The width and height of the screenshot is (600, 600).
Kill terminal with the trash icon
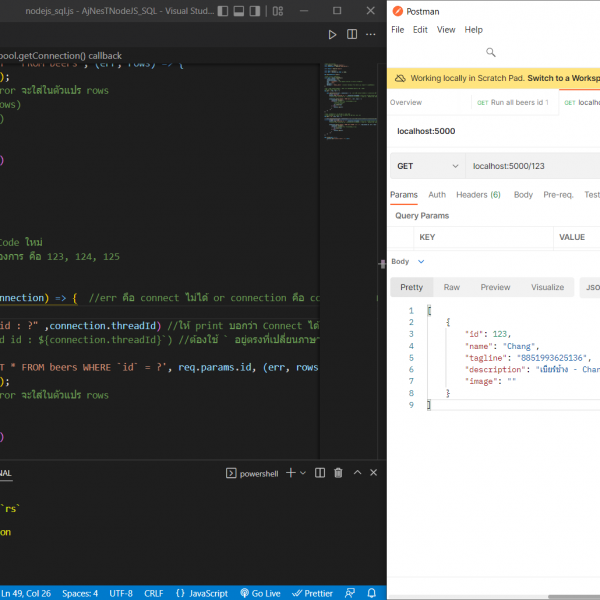(338, 473)
